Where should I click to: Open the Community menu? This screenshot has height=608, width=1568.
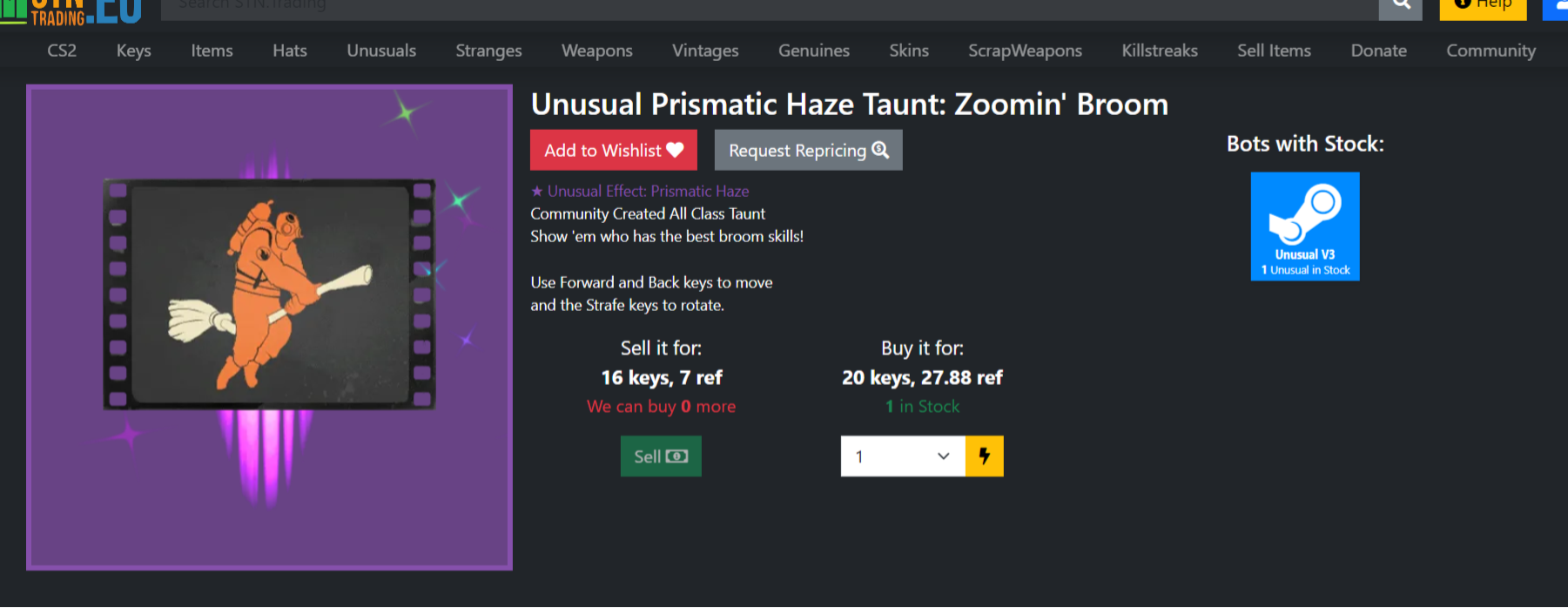pos(1491,51)
